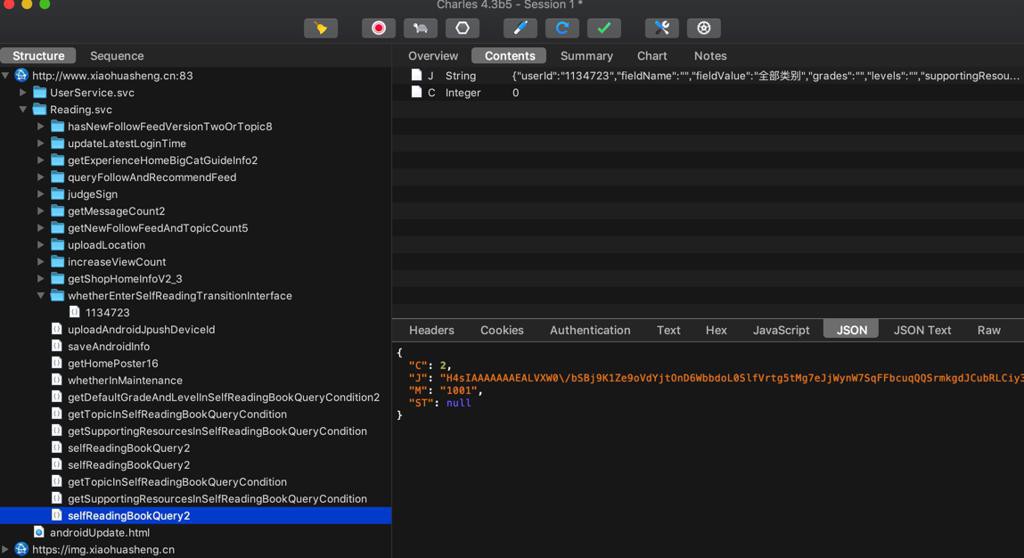The width and height of the screenshot is (1024, 558).
Task: Open the Contents tab
Action: click(x=510, y=56)
